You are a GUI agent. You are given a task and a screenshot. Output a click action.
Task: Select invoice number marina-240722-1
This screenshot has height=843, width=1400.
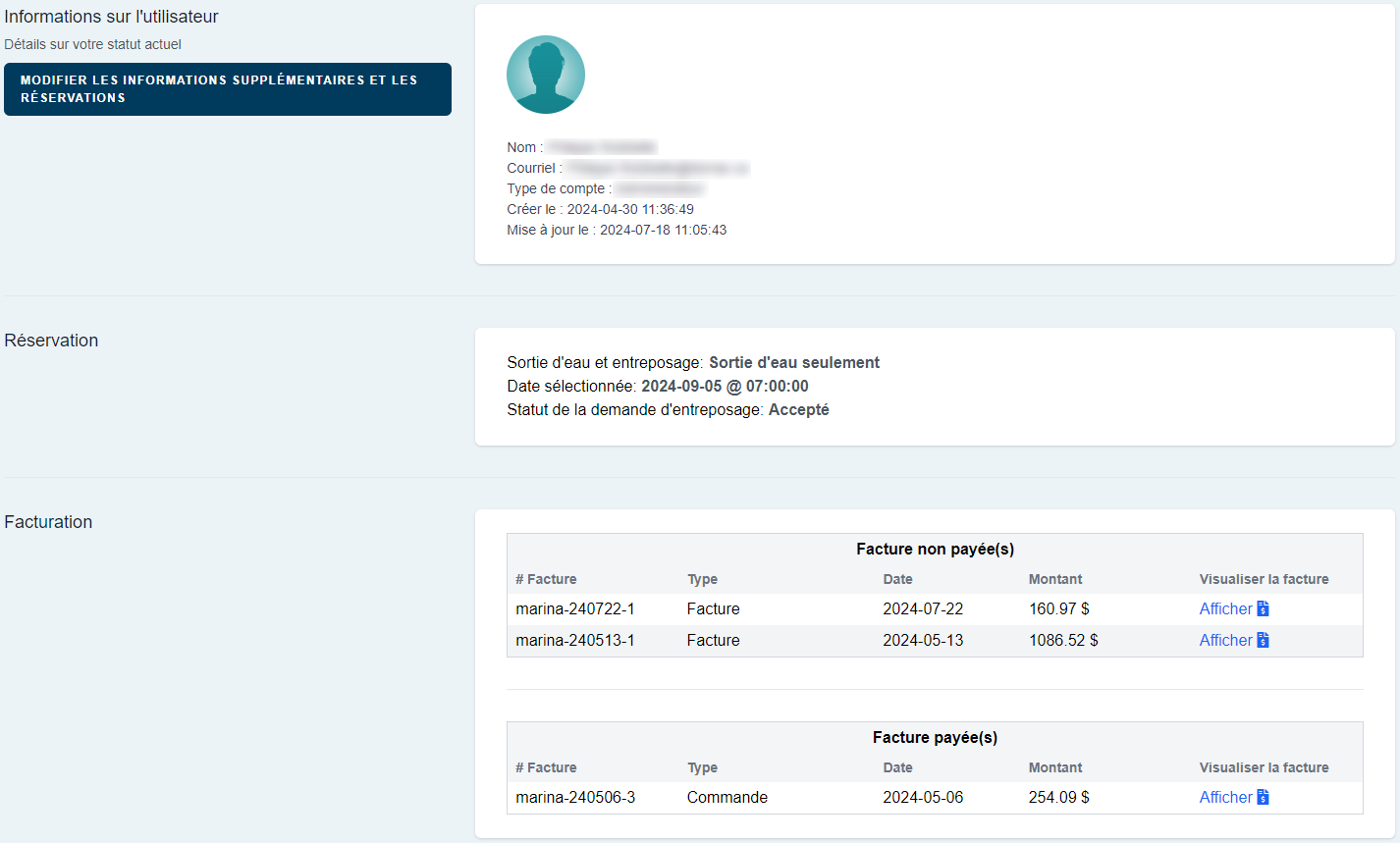click(x=575, y=608)
